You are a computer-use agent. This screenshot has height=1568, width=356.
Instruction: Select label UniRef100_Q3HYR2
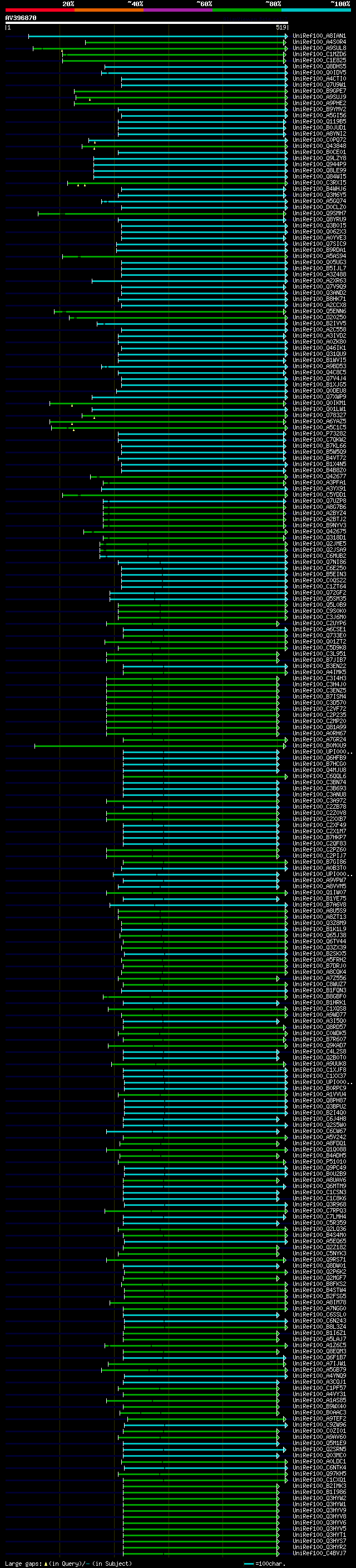pos(319,1547)
